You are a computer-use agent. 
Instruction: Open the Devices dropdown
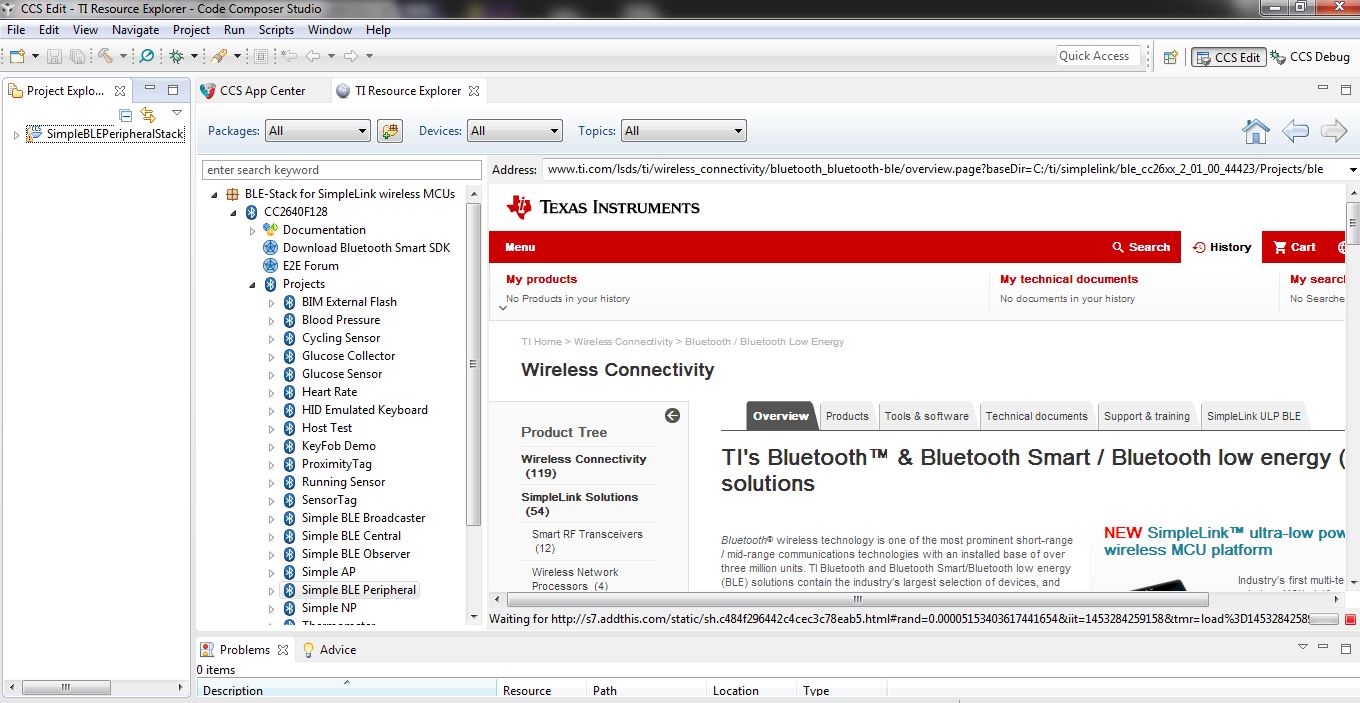click(x=515, y=131)
